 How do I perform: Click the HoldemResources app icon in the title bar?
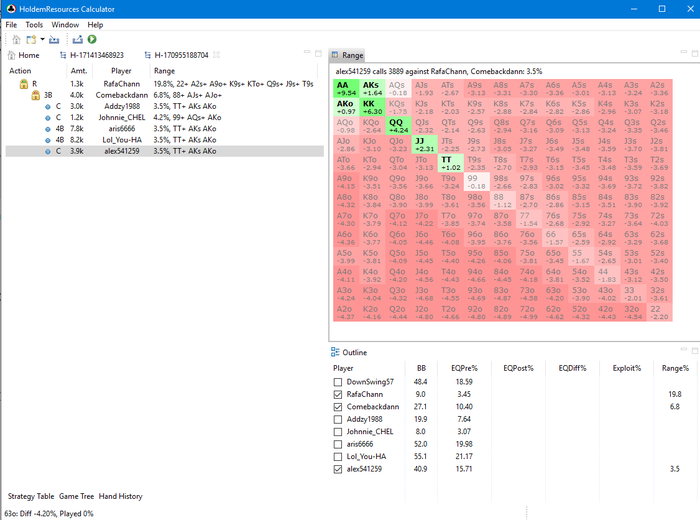coord(11,9)
